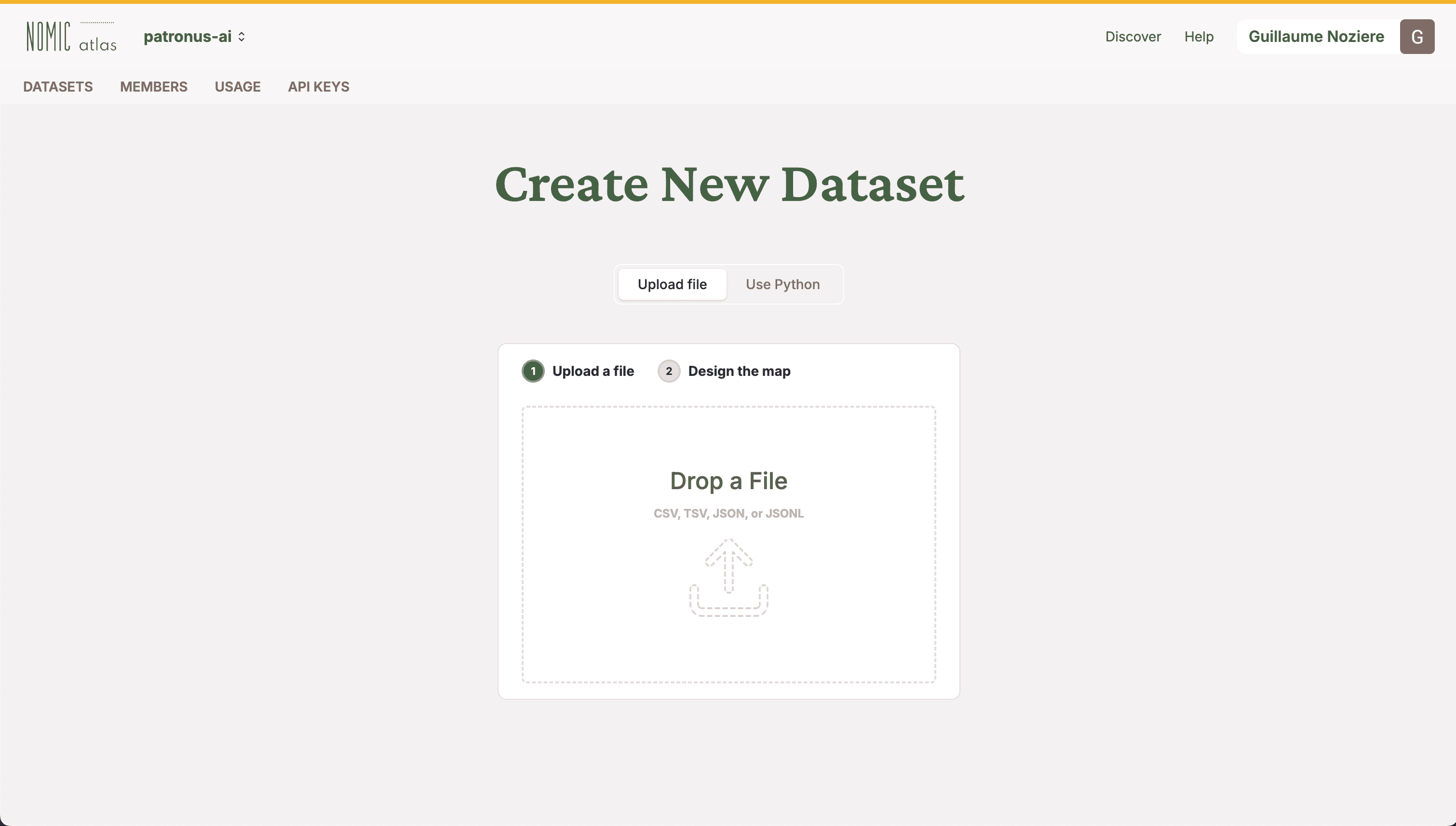1456x826 pixels.
Task: Switch to the DATASETS tab
Action: [58, 87]
